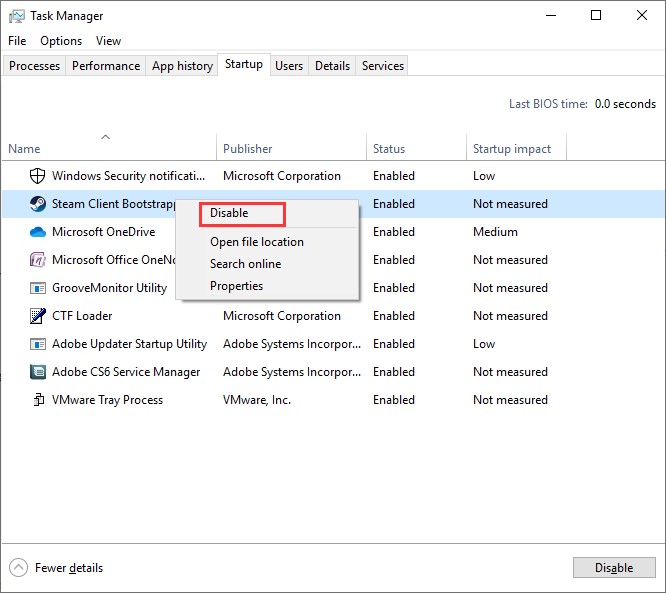Screen dimensions: 666x593
Task: Collapse view with Fewer details arrow icon
Action: tap(18, 568)
